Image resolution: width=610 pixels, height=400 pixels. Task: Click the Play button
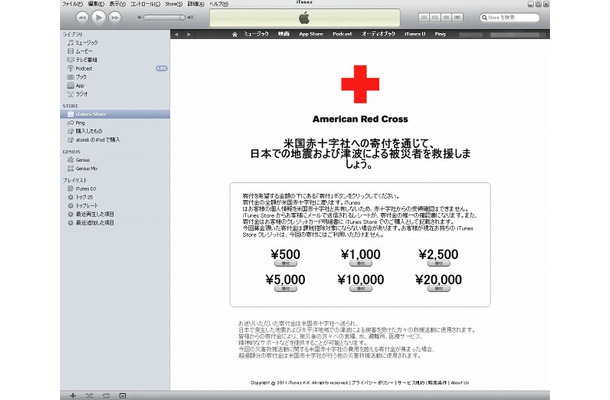pos(98,18)
